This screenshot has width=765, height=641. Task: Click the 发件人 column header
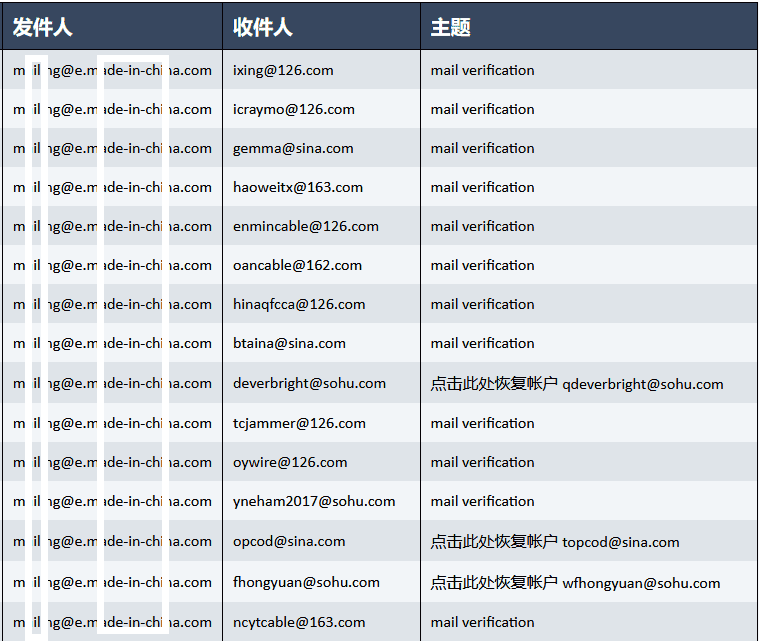coord(43,27)
